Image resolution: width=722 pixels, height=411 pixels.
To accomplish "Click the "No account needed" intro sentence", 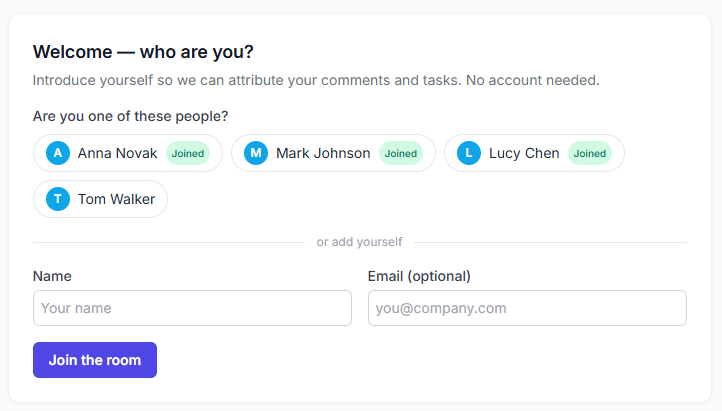I will (533, 80).
